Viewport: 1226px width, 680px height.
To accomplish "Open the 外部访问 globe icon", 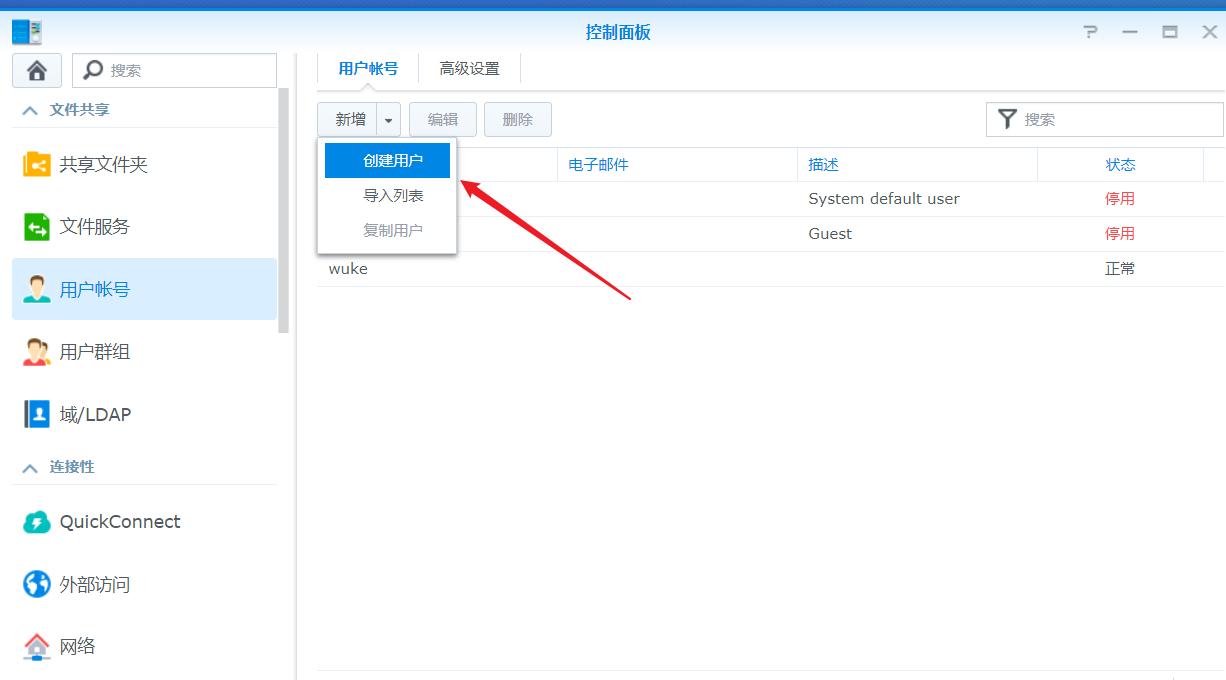I will point(36,584).
